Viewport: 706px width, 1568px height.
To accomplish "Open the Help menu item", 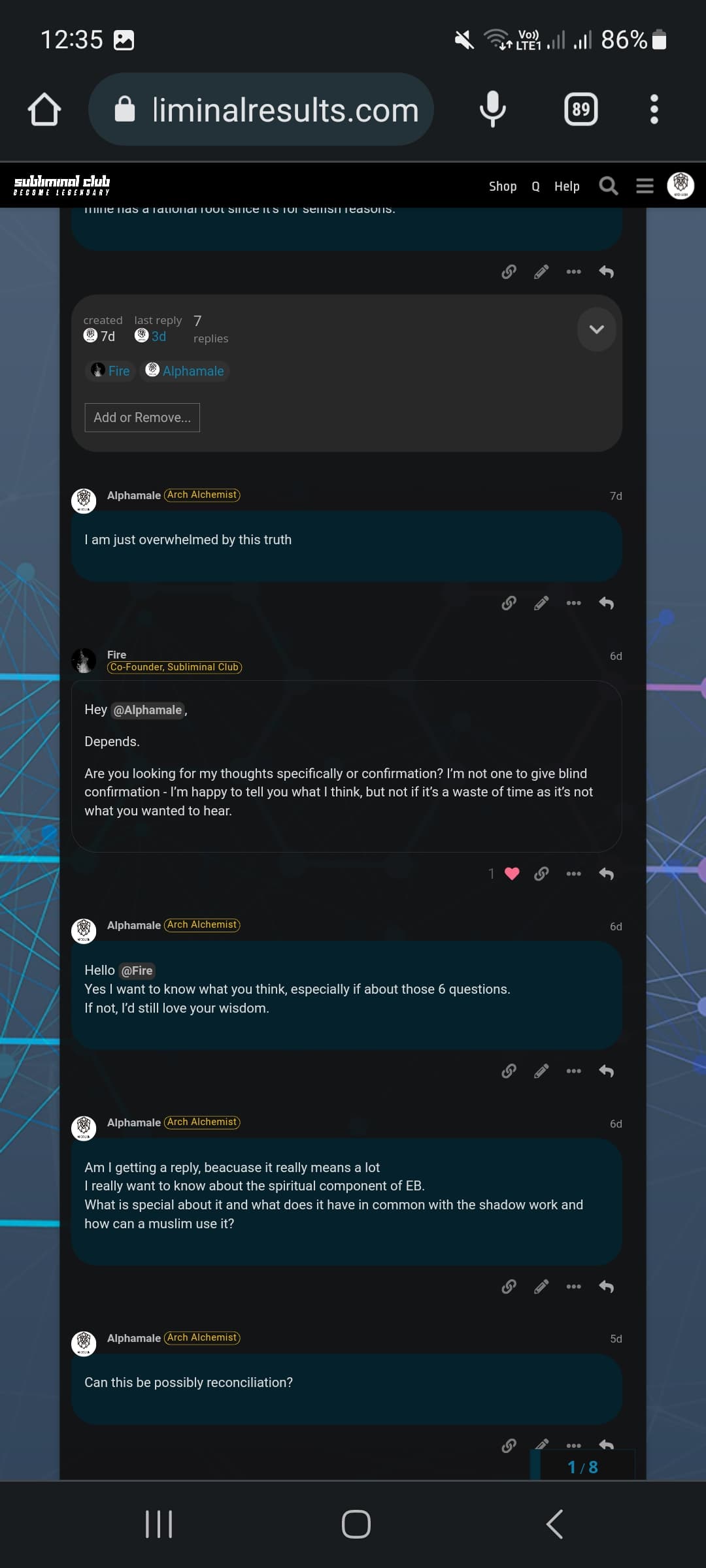I will click(x=567, y=186).
